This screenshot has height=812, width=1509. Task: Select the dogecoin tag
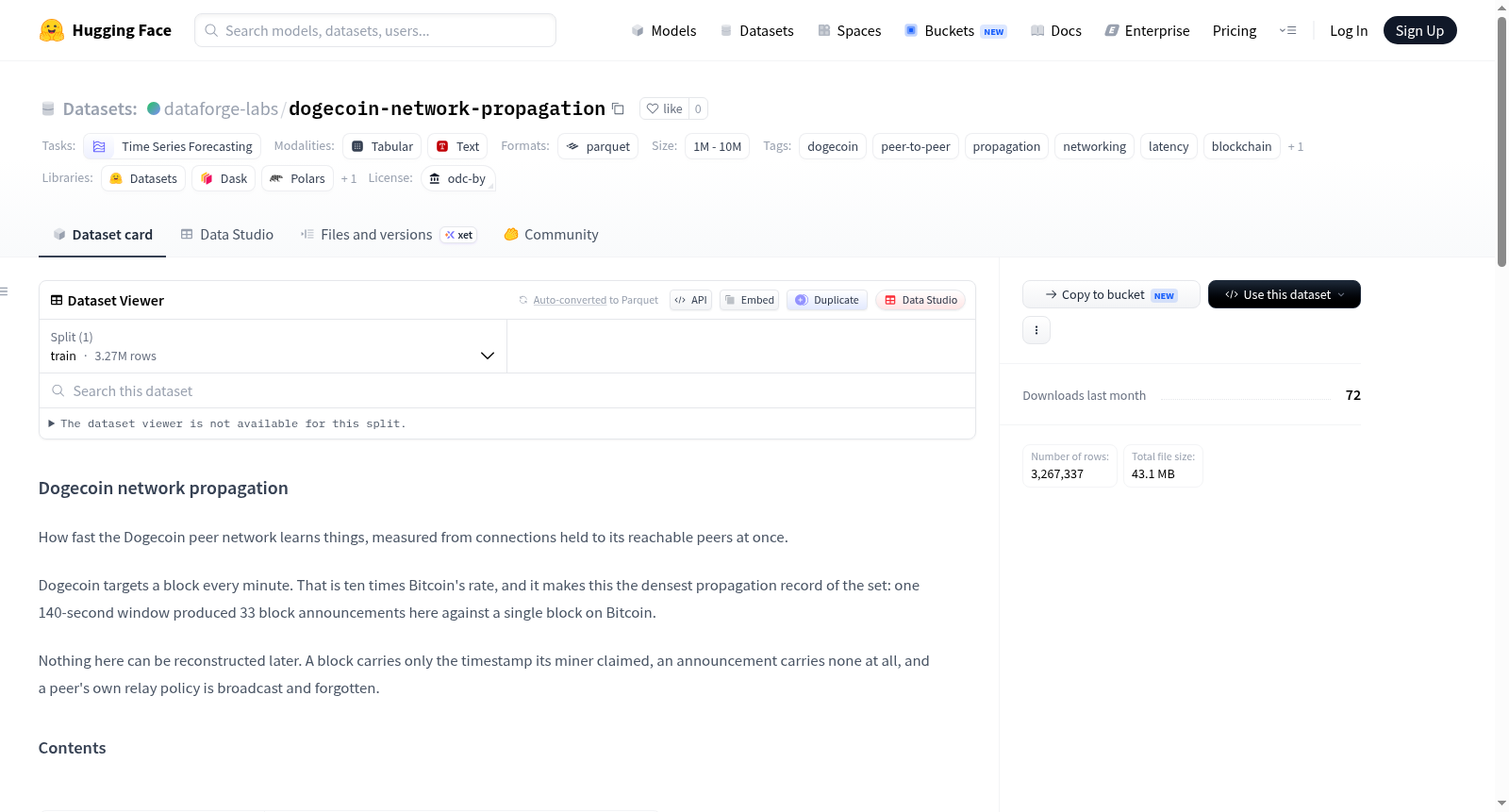click(833, 146)
